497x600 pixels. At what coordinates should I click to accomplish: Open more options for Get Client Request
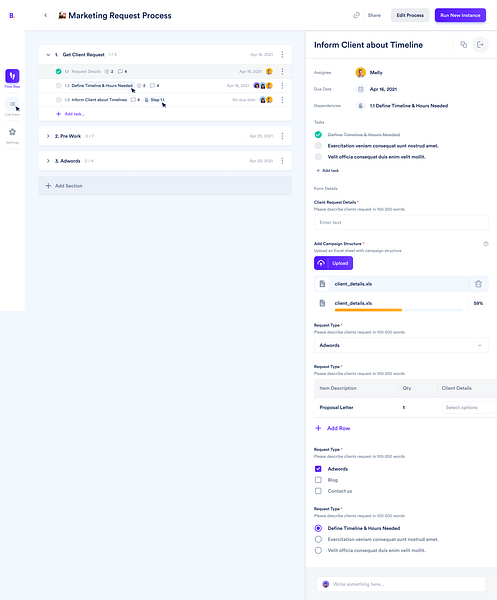tap(282, 55)
